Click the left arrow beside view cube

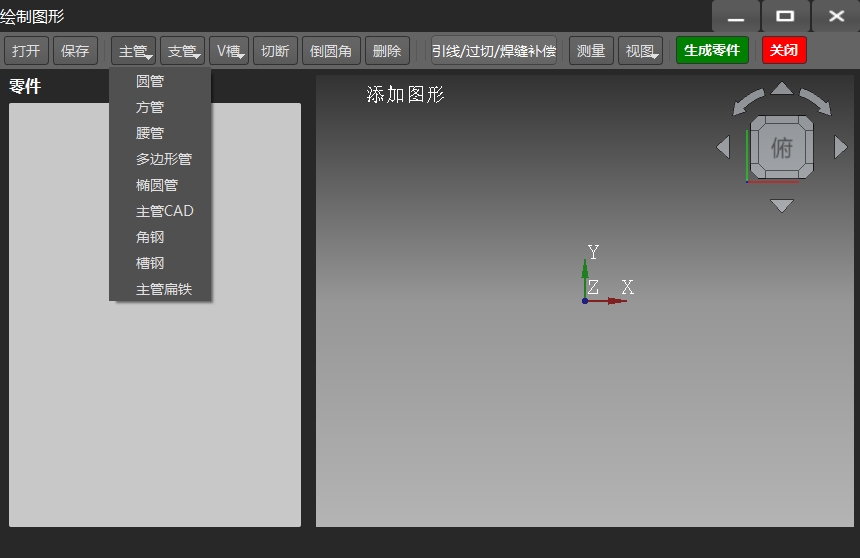(x=723, y=147)
